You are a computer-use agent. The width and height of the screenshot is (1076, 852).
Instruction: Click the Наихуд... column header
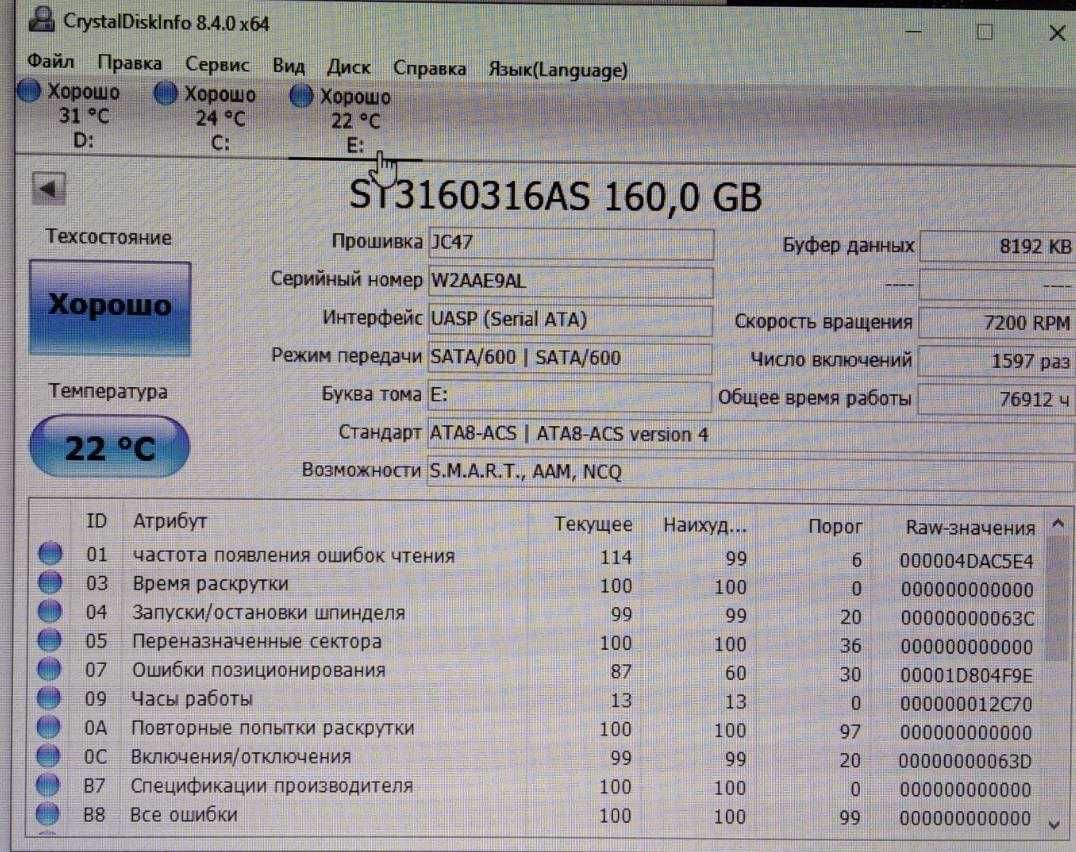pyautogui.click(x=704, y=526)
